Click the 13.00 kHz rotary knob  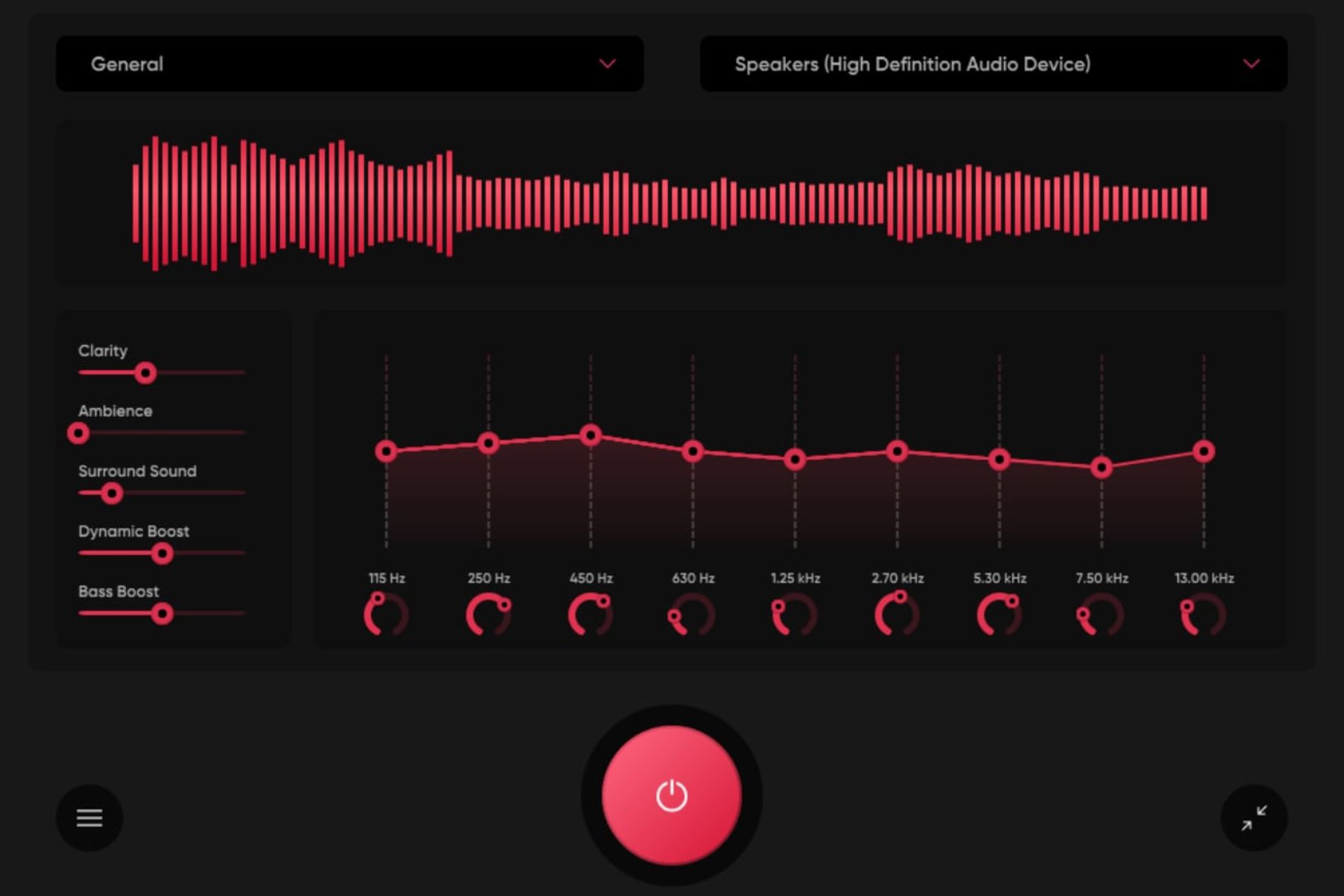(1203, 615)
